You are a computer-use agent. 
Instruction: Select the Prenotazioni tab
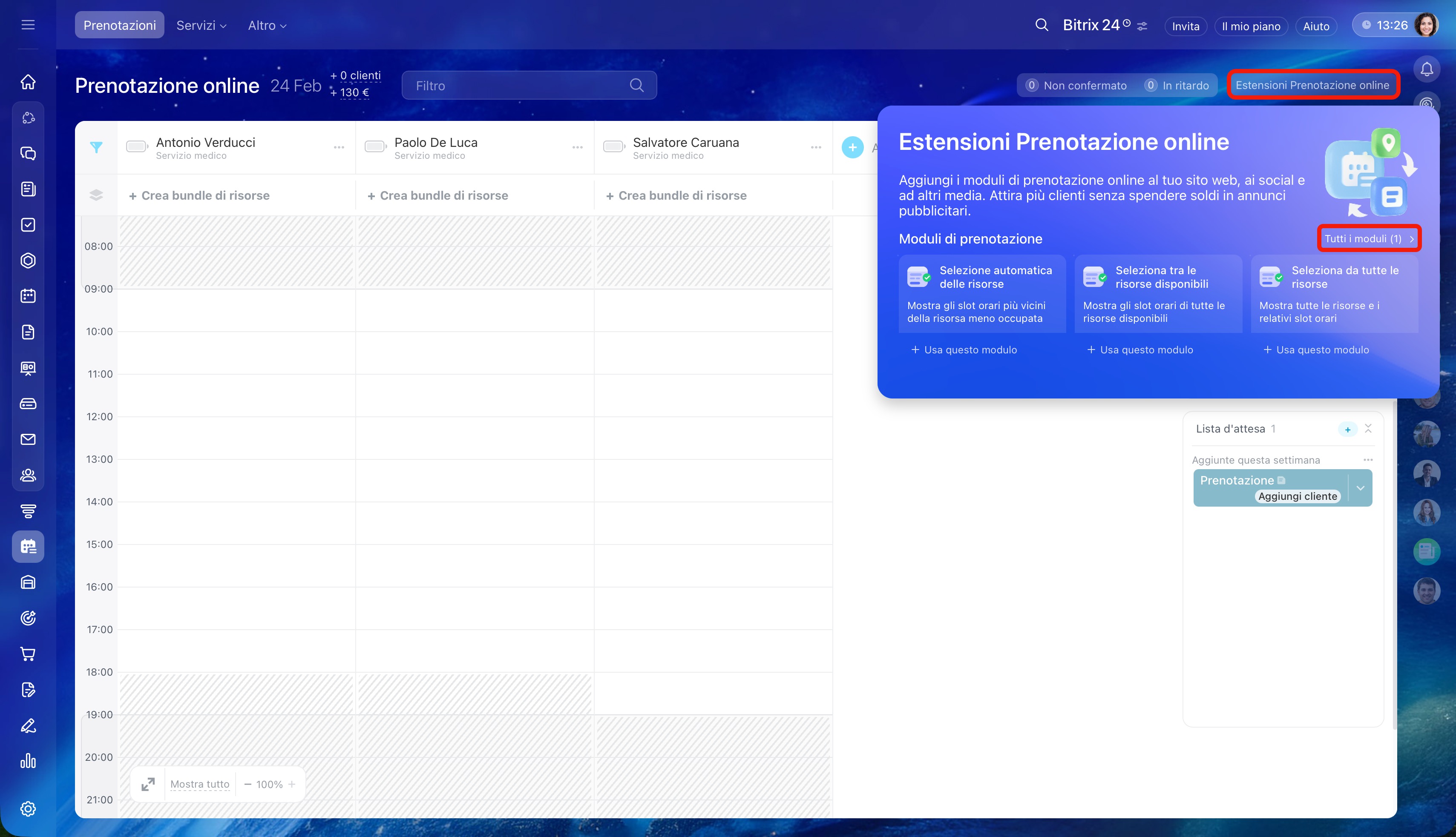pos(120,25)
